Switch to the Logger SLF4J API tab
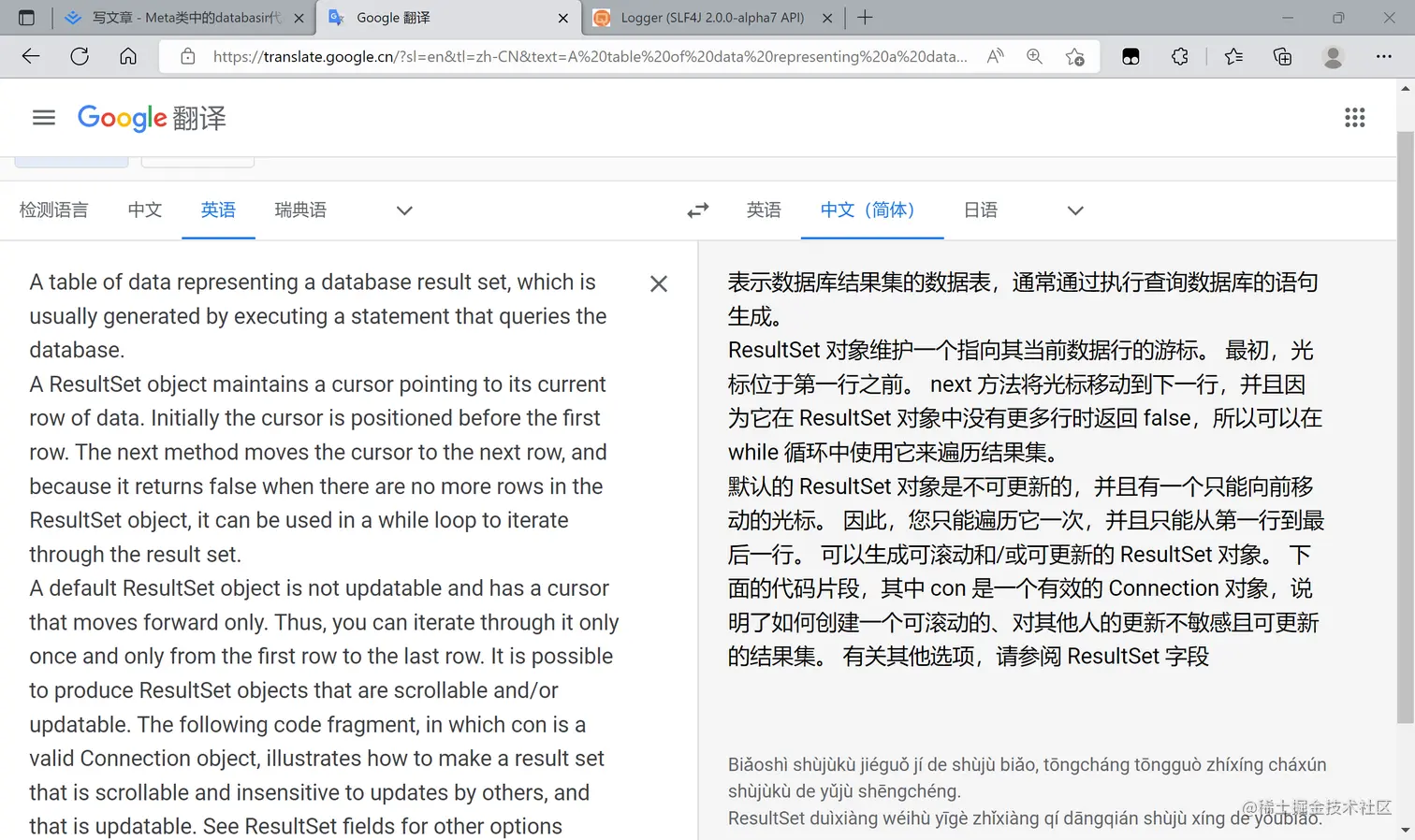The height and width of the screenshot is (840, 1415). coord(712,18)
